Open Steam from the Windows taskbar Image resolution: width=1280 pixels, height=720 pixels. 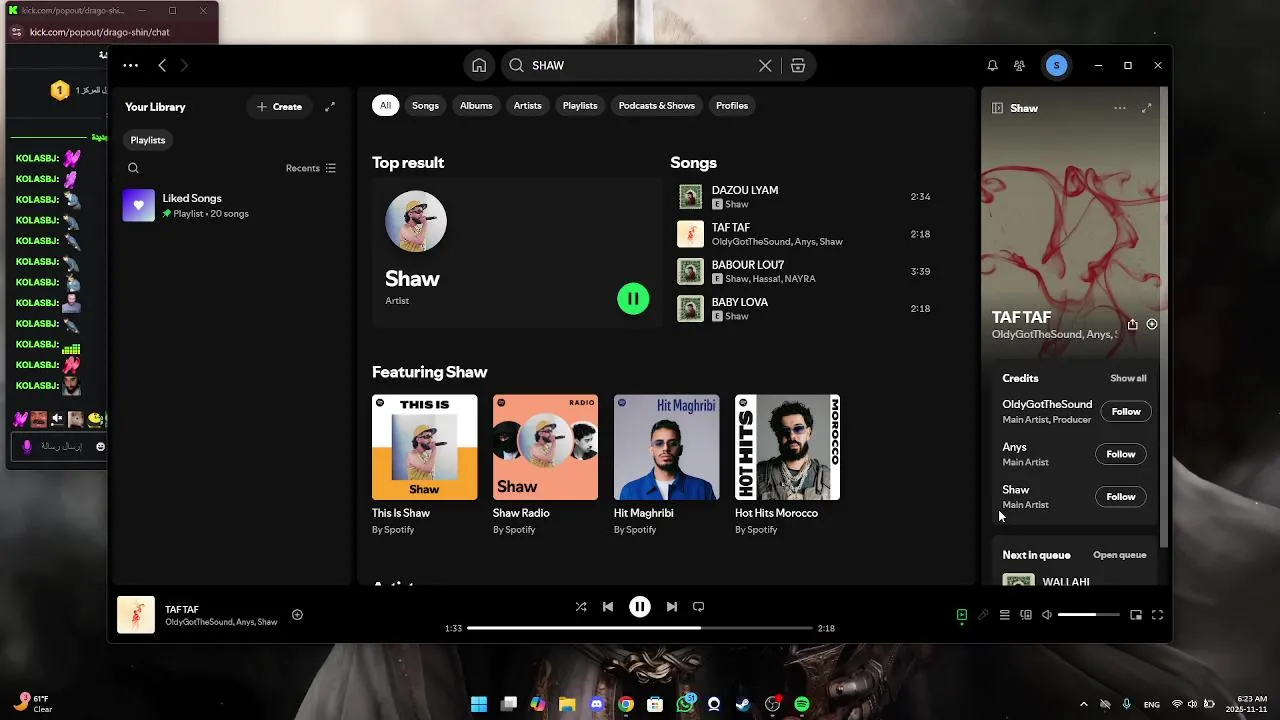click(x=743, y=704)
